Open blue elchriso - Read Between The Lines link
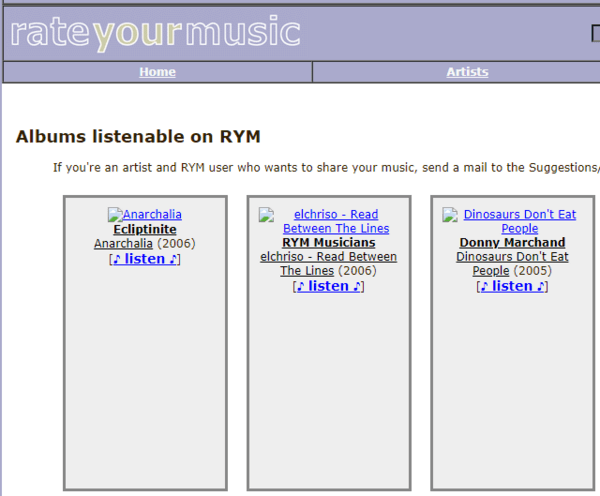This screenshot has width=600, height=496. (336, 221)
